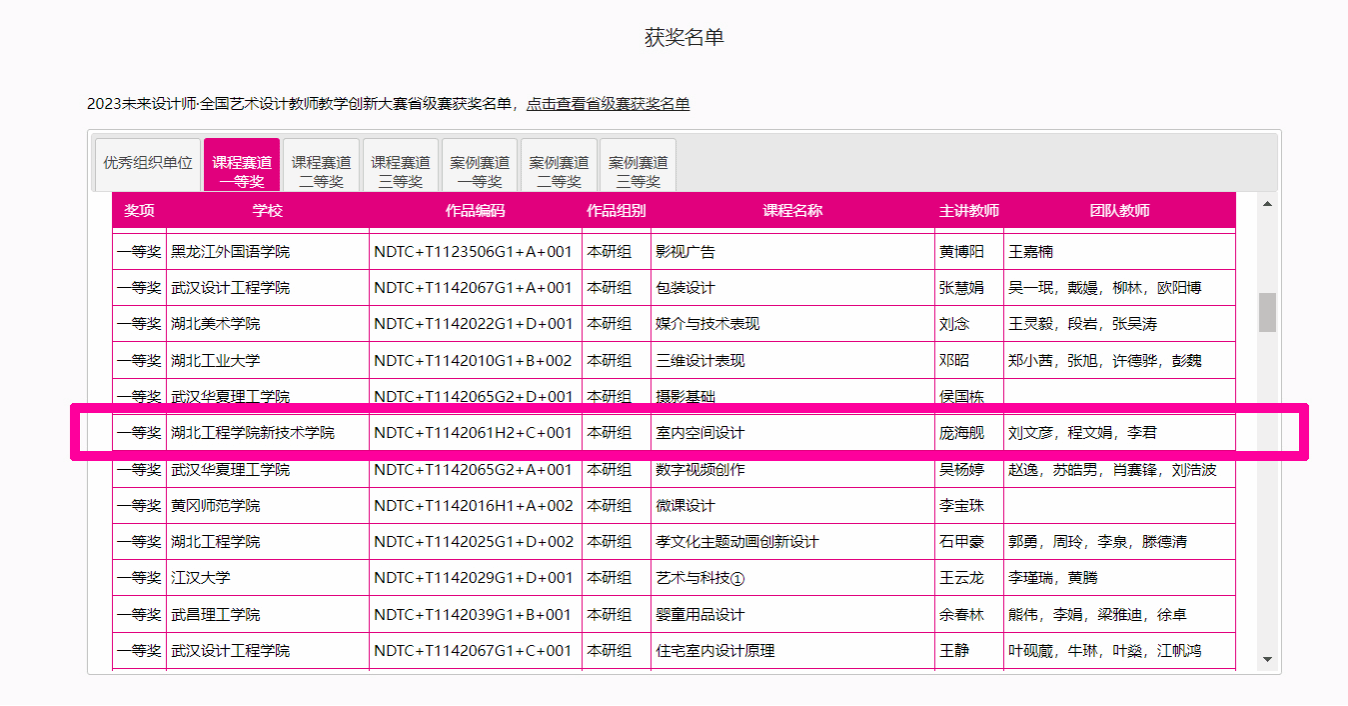1348x706 pixels.
Task: Click the table scrollbar down arrow
Action: click(x=1267, y=659)
